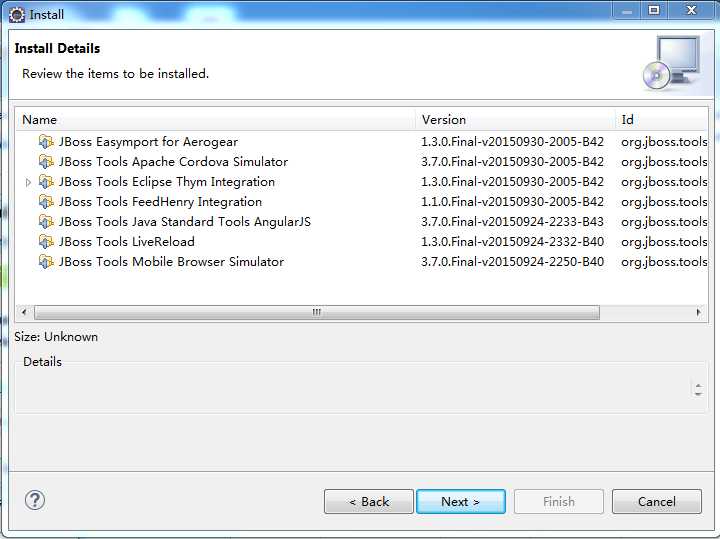Click the Eclipse icon in the title bar

point(17,15)
